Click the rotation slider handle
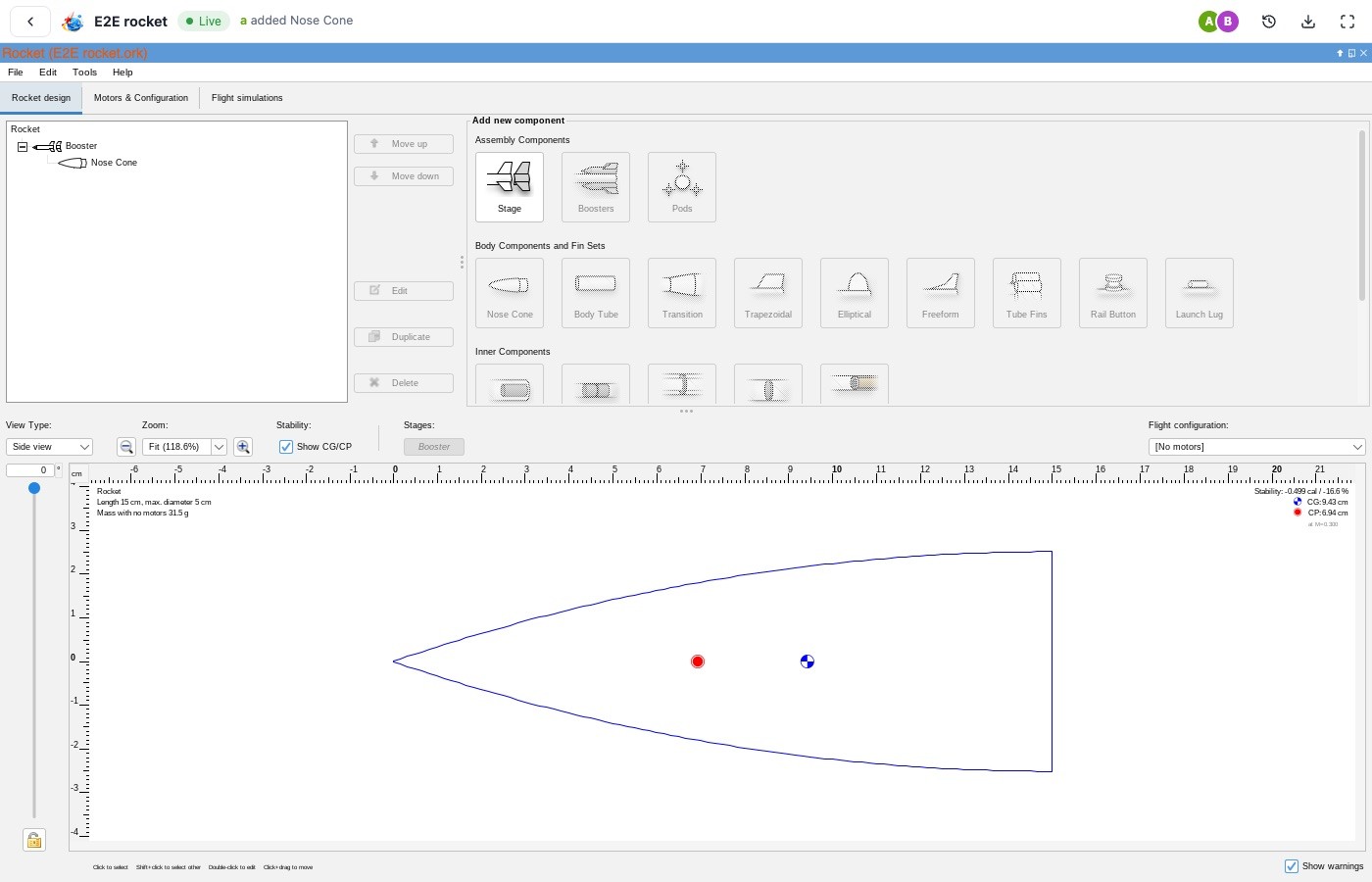 tap(34, 488)
